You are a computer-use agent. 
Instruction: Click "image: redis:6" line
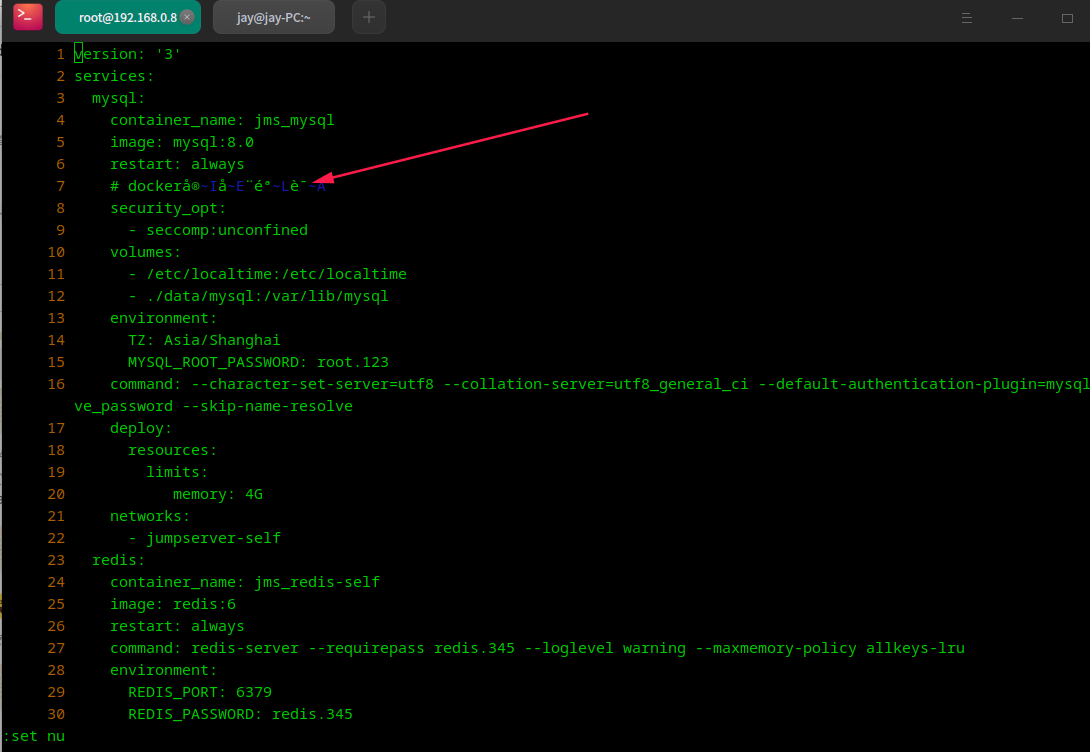coord(172,604)
